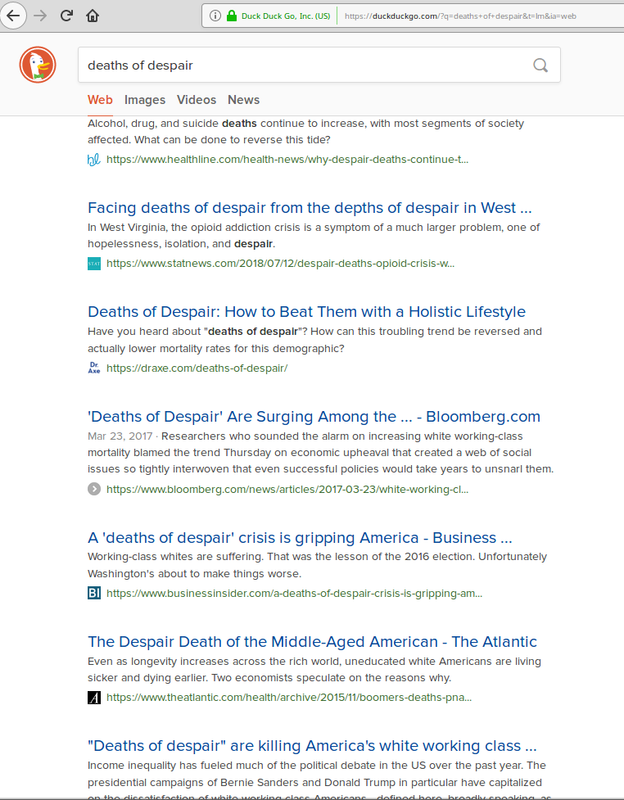Click the Business Insider BI favicon
This screenshot has width=624, height=800.
(94, 593)
